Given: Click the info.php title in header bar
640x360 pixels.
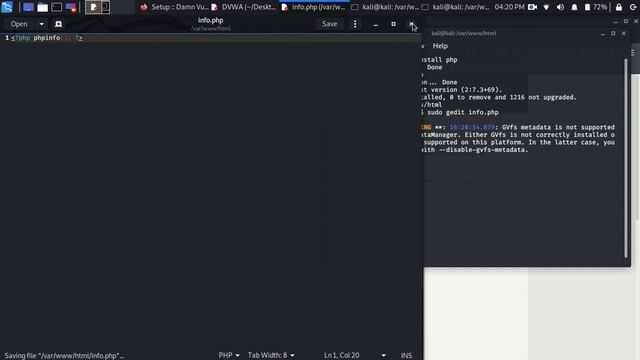Looking at the screenshot, I should pos(211,20).
